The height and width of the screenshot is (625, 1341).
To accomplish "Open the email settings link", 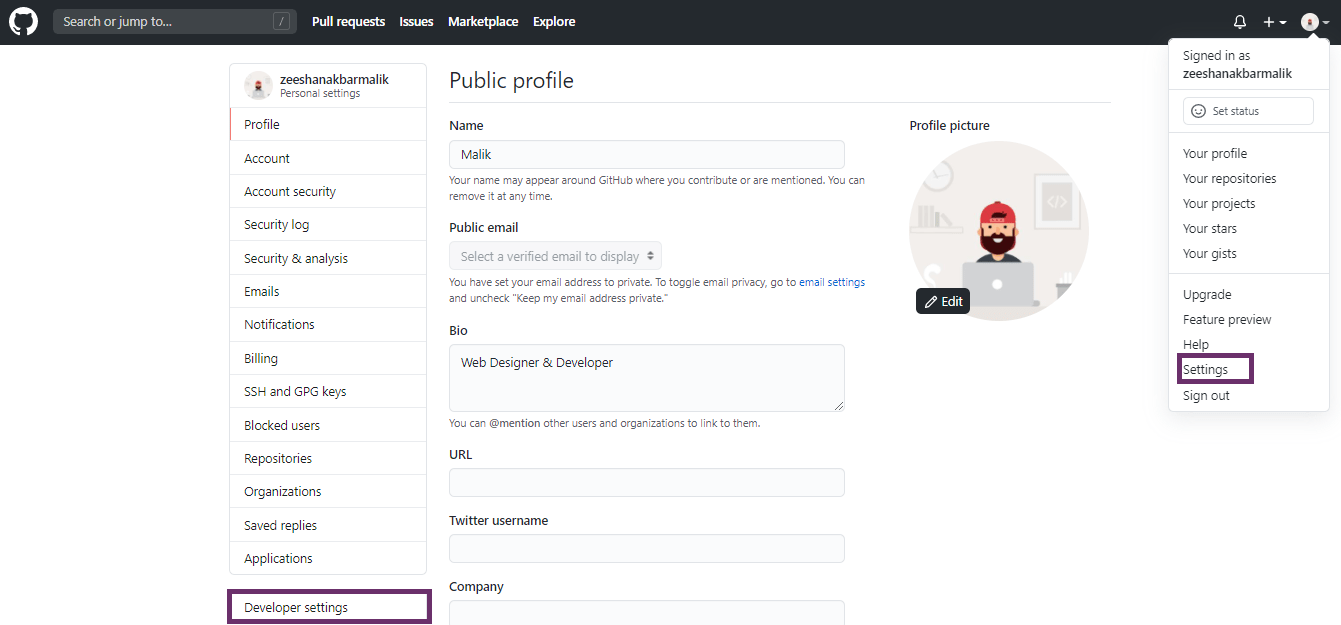I will [x=832, y=281].
